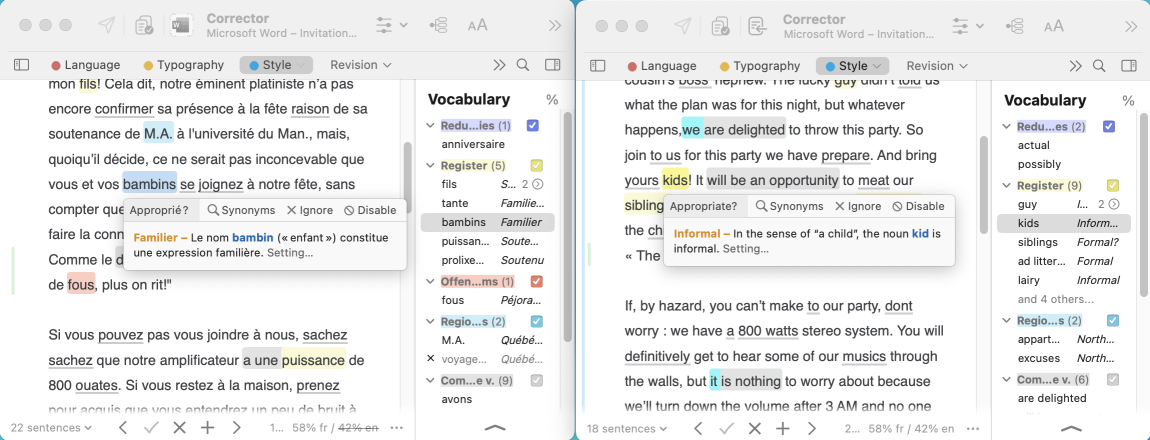Click Ignore in the English kid popup
Screen dimensions: 1150x440
coord(857,207)
